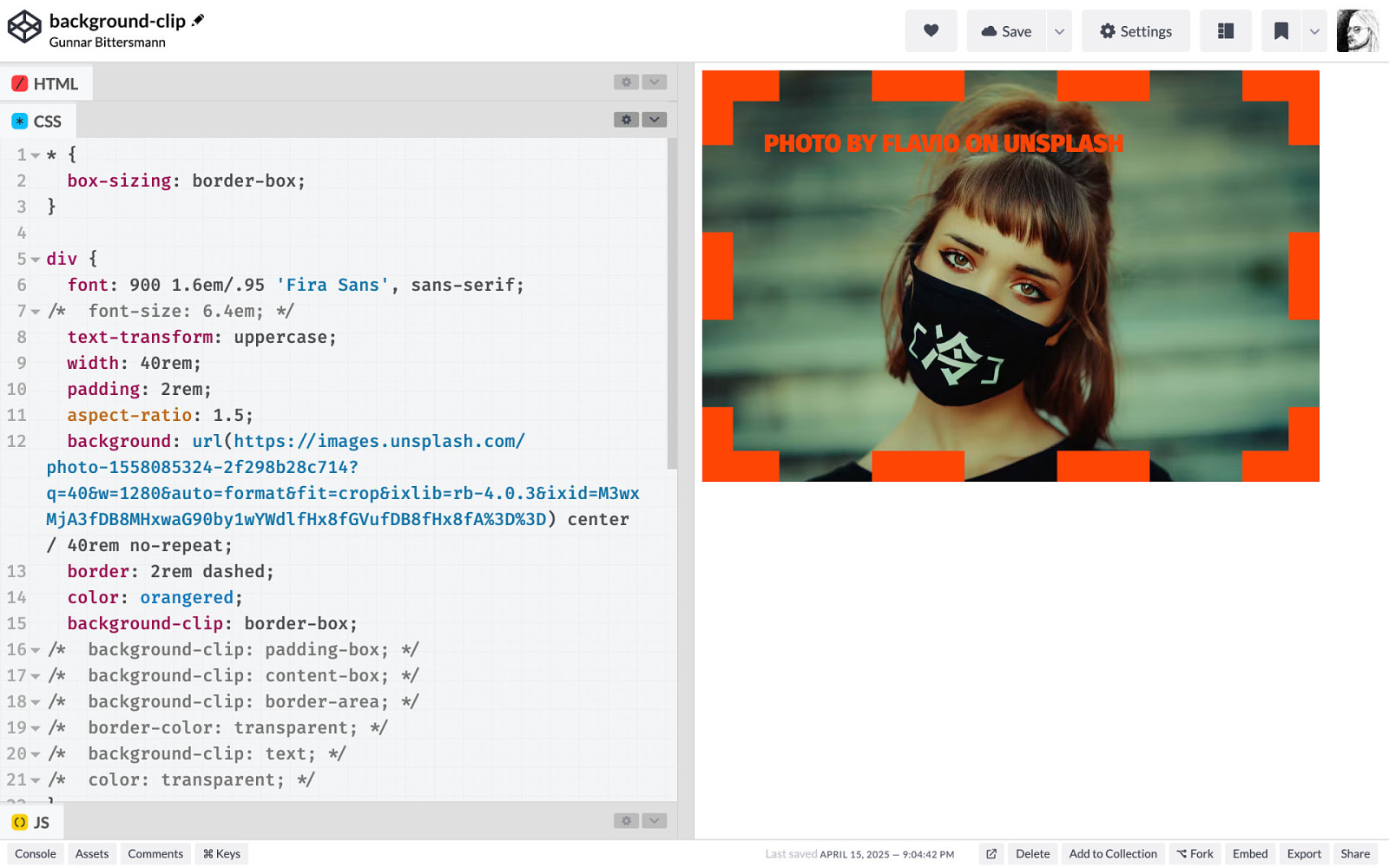Love this pen with heart button
Screen dimensions: 1389x868
(x=931, y=31)
